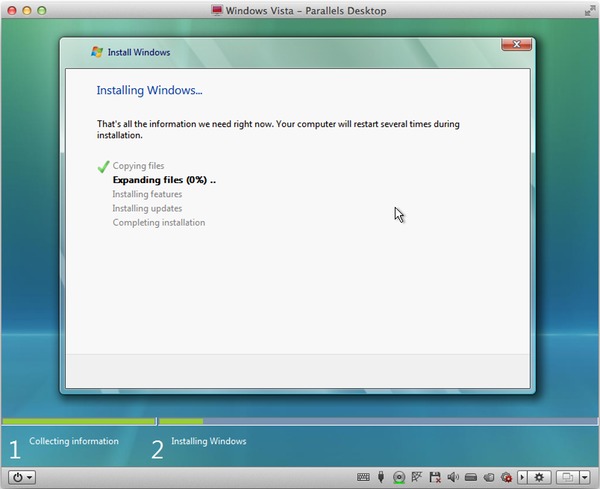Click the yellow minimize button of Parallels window
This screenshot has height=489, width=600.
pos(27,10)
